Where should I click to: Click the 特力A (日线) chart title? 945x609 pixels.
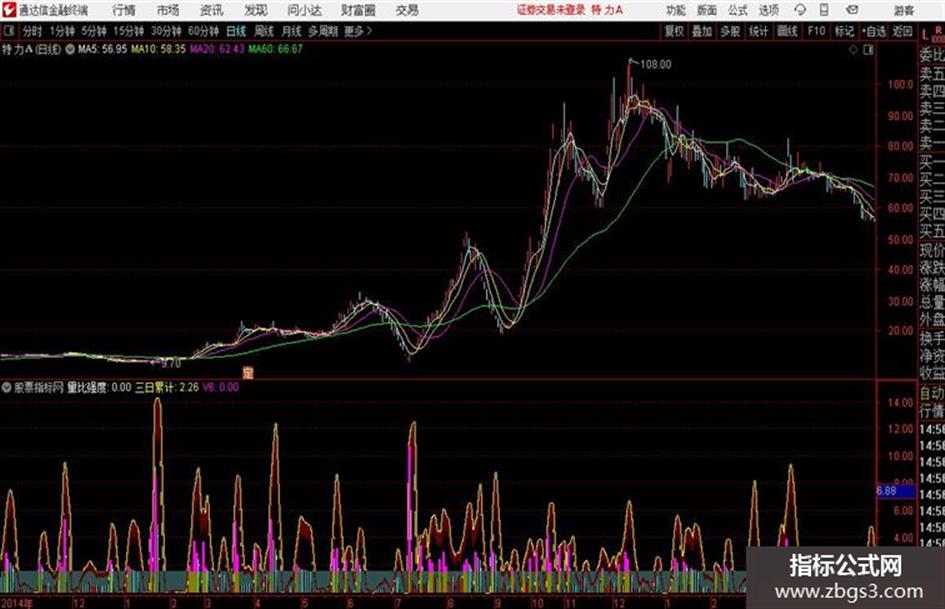pos(31,49)
